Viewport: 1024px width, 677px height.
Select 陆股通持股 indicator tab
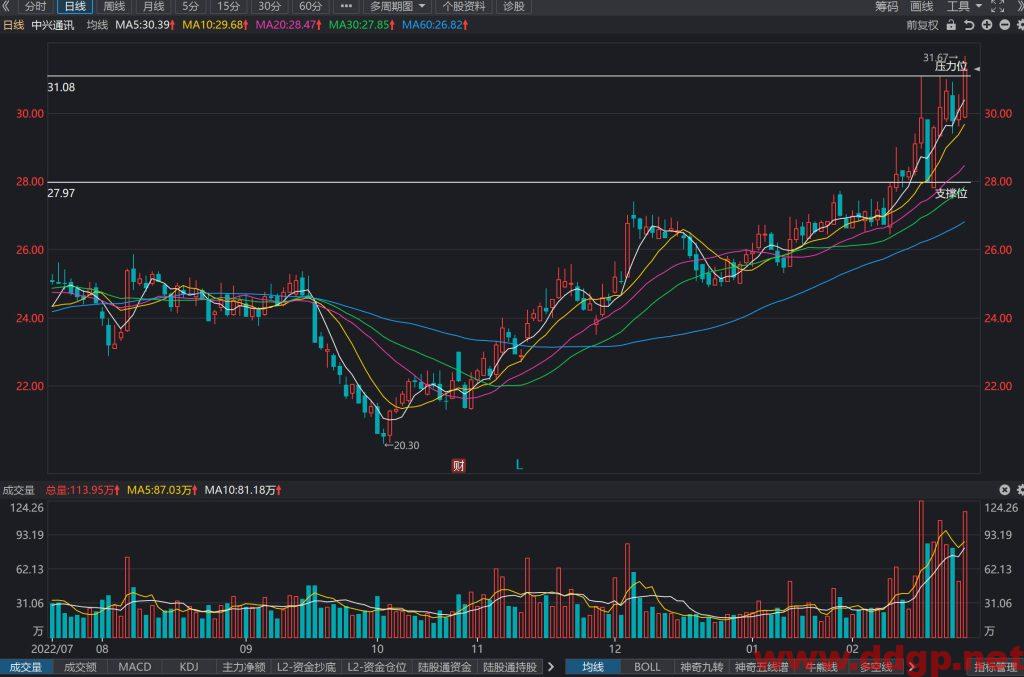(510, 667)
